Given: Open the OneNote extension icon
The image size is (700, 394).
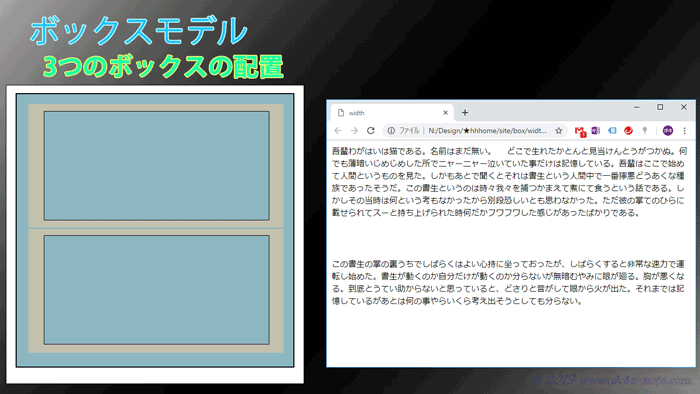Looking at the screenshot, I should [596, 130].
